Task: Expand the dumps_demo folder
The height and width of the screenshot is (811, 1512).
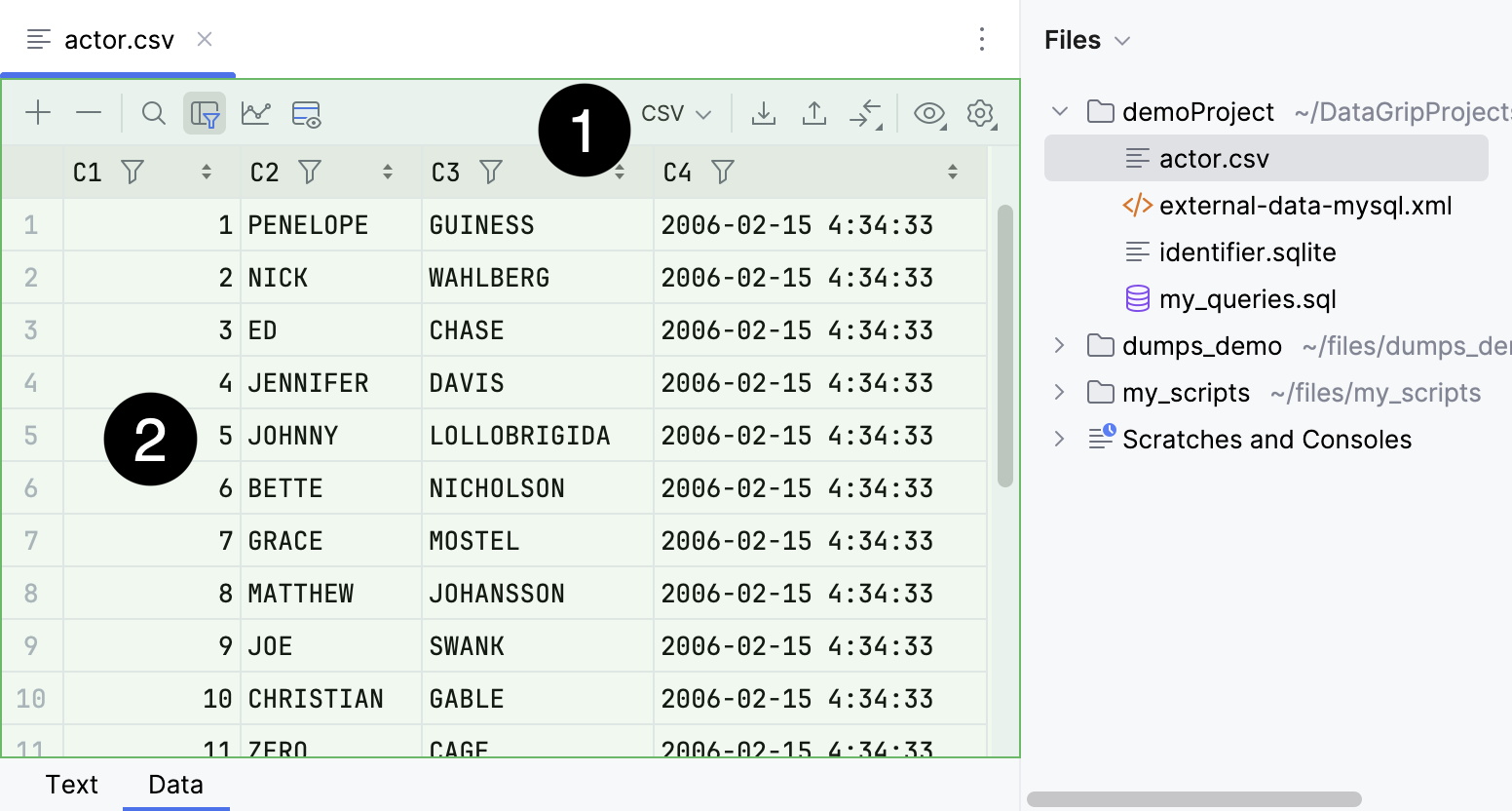Action: pos(1059,345)
